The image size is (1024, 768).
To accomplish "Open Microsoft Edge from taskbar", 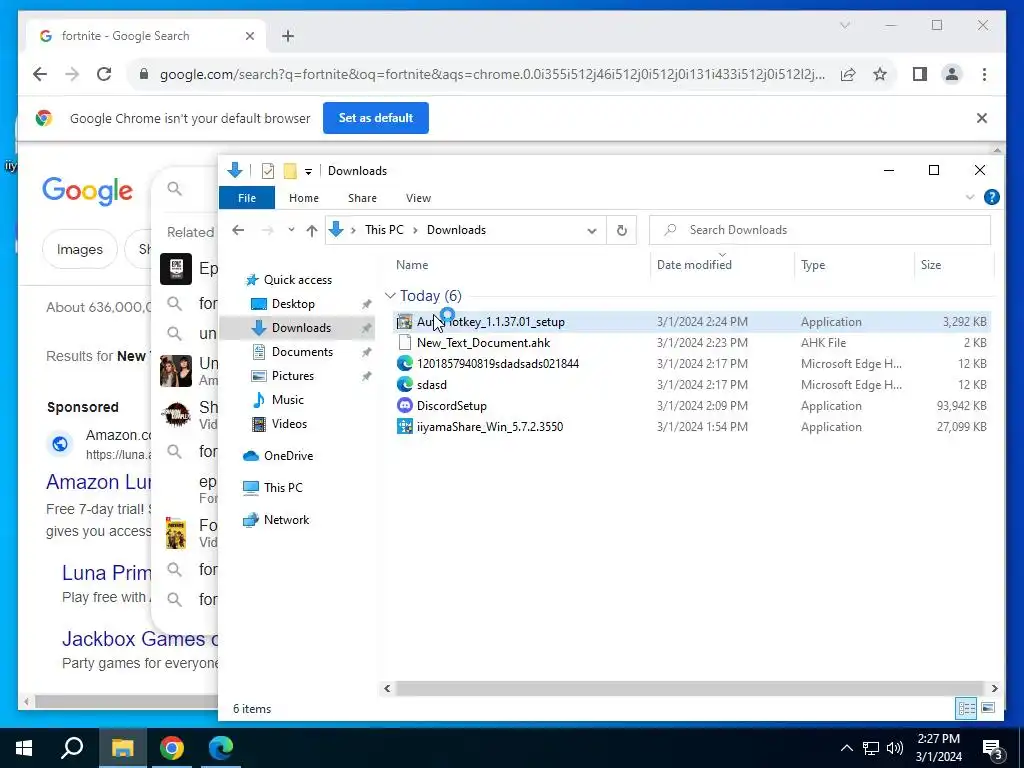I will [221, 748].
